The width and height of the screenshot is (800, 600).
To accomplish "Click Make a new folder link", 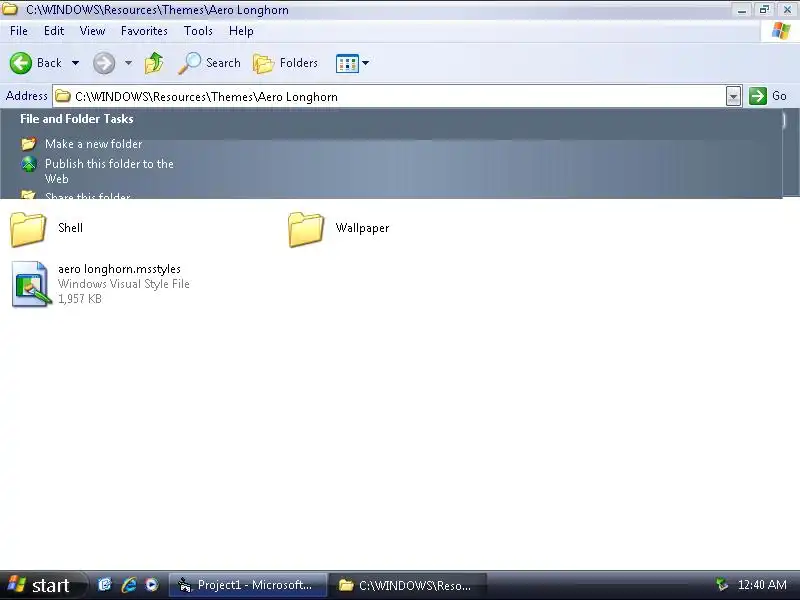I will (94, 144).
